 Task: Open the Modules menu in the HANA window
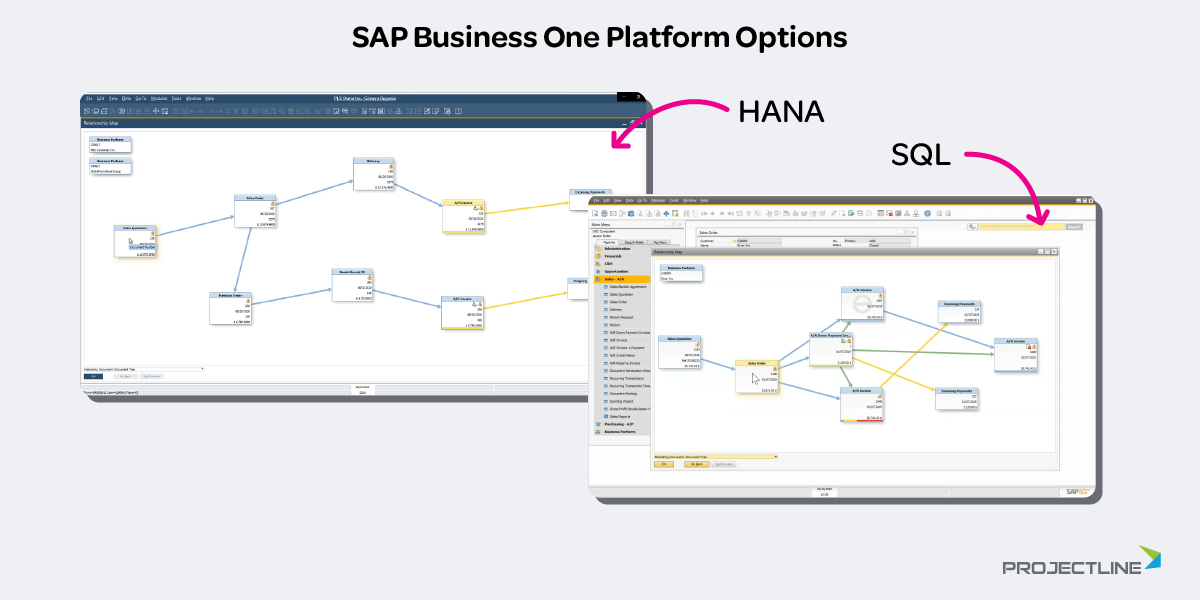tap(160, 98)
